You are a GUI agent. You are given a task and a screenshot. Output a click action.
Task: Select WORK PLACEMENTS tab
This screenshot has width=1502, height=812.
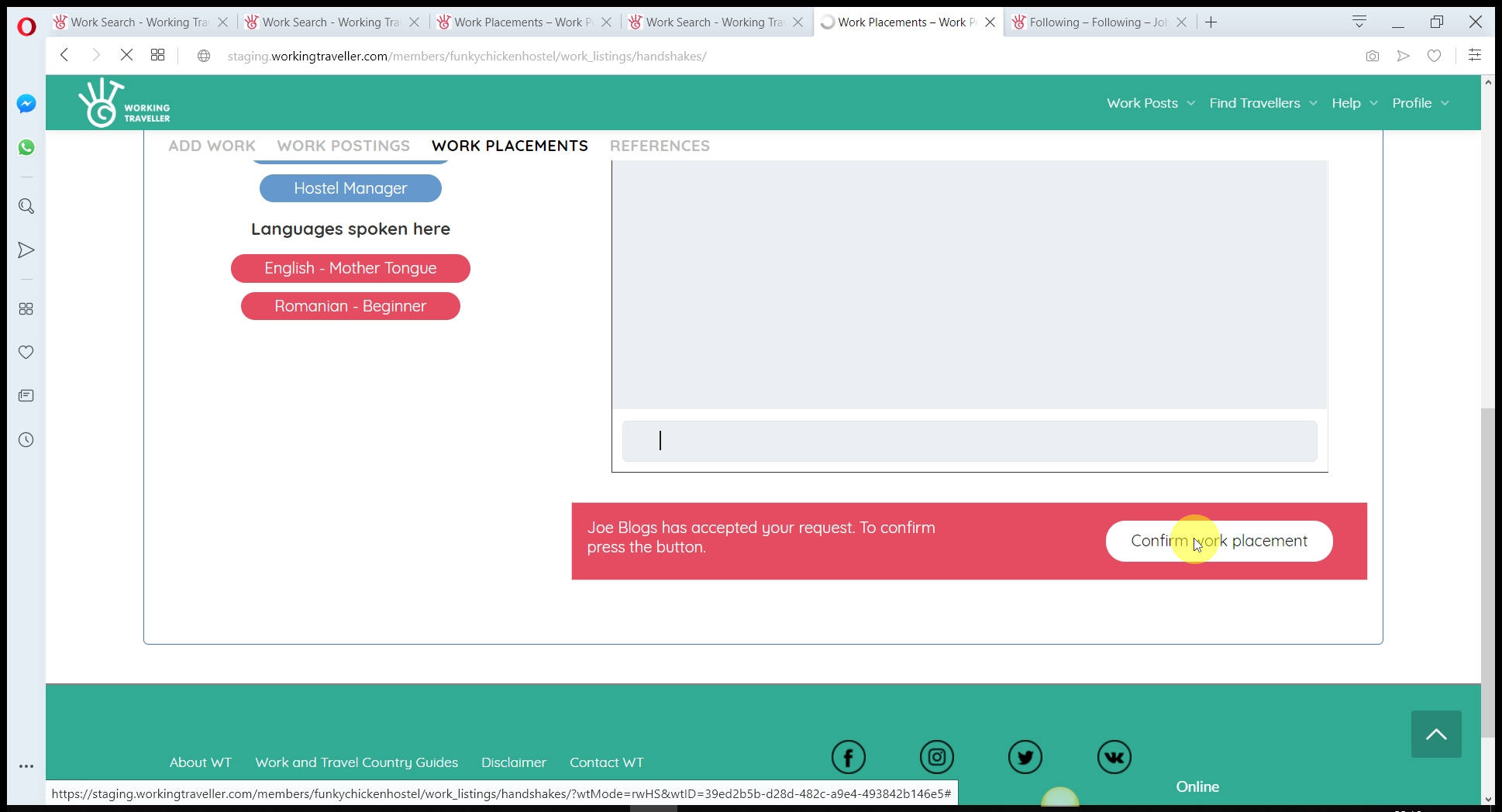509,146
